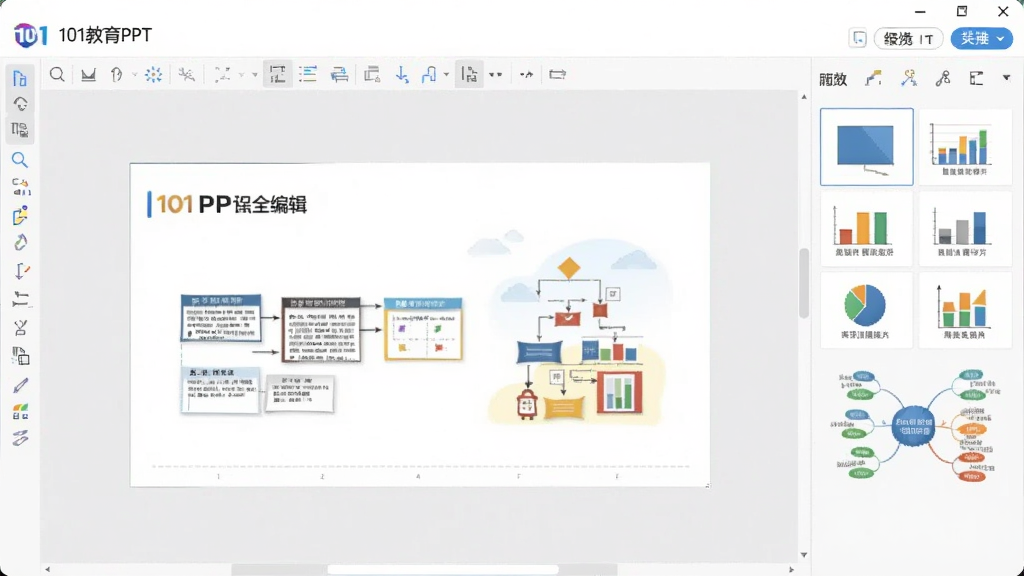Toggle the highlighted layout panel icon in the left sidebar

(20, 130)
